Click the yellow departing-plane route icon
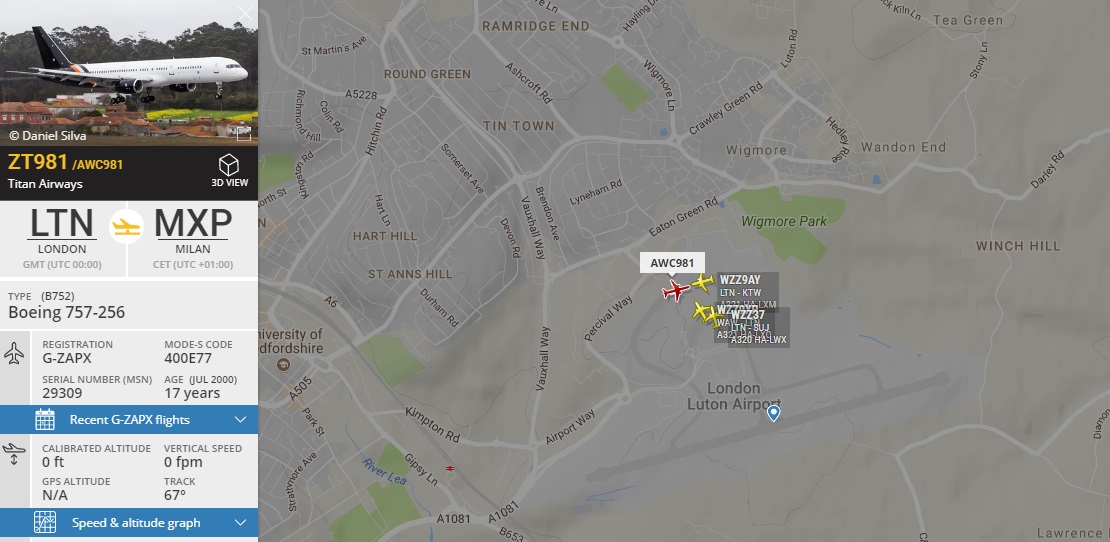This screenshot has width=1110, height=542. click(x=127, y=226)
